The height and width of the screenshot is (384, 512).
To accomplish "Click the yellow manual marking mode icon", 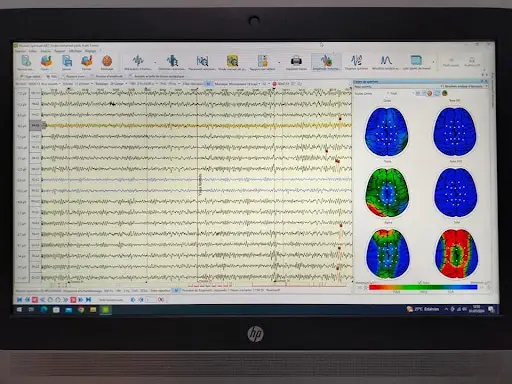I will point(232,61).
